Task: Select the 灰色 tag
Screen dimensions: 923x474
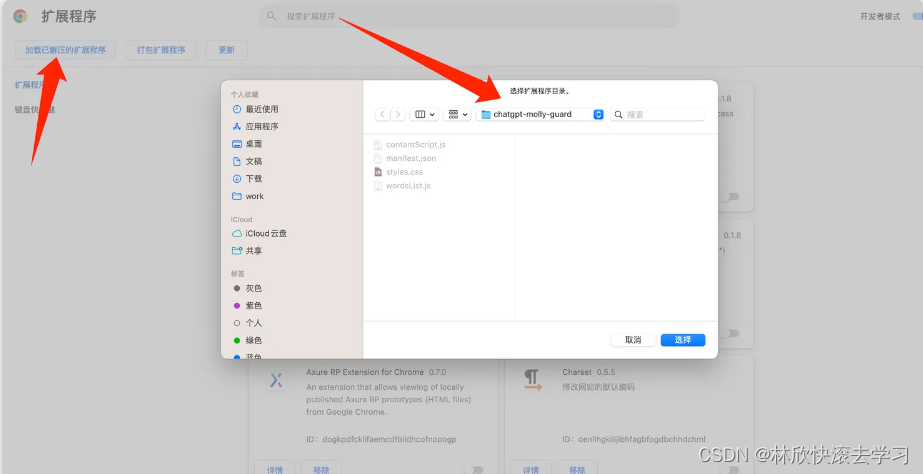Action: coord(248,289)
